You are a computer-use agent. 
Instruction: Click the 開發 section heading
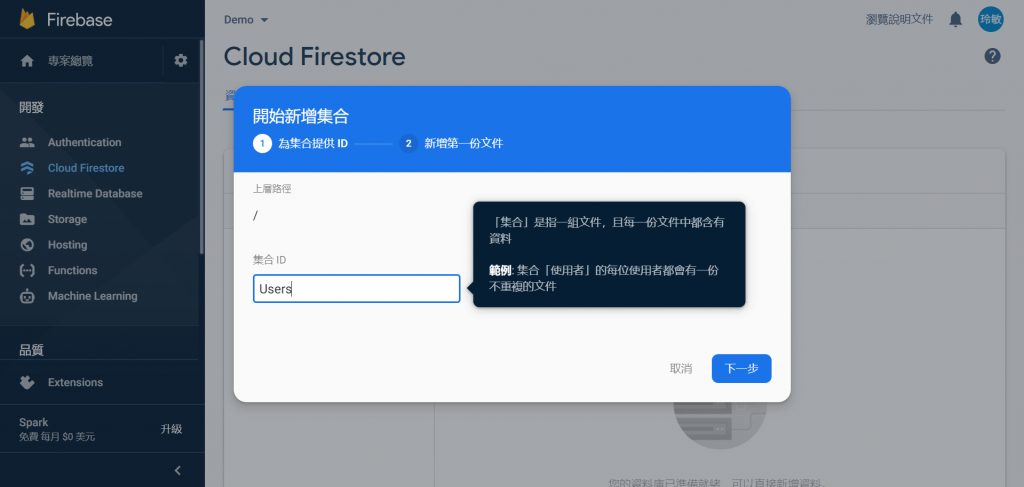coord(31,108)
